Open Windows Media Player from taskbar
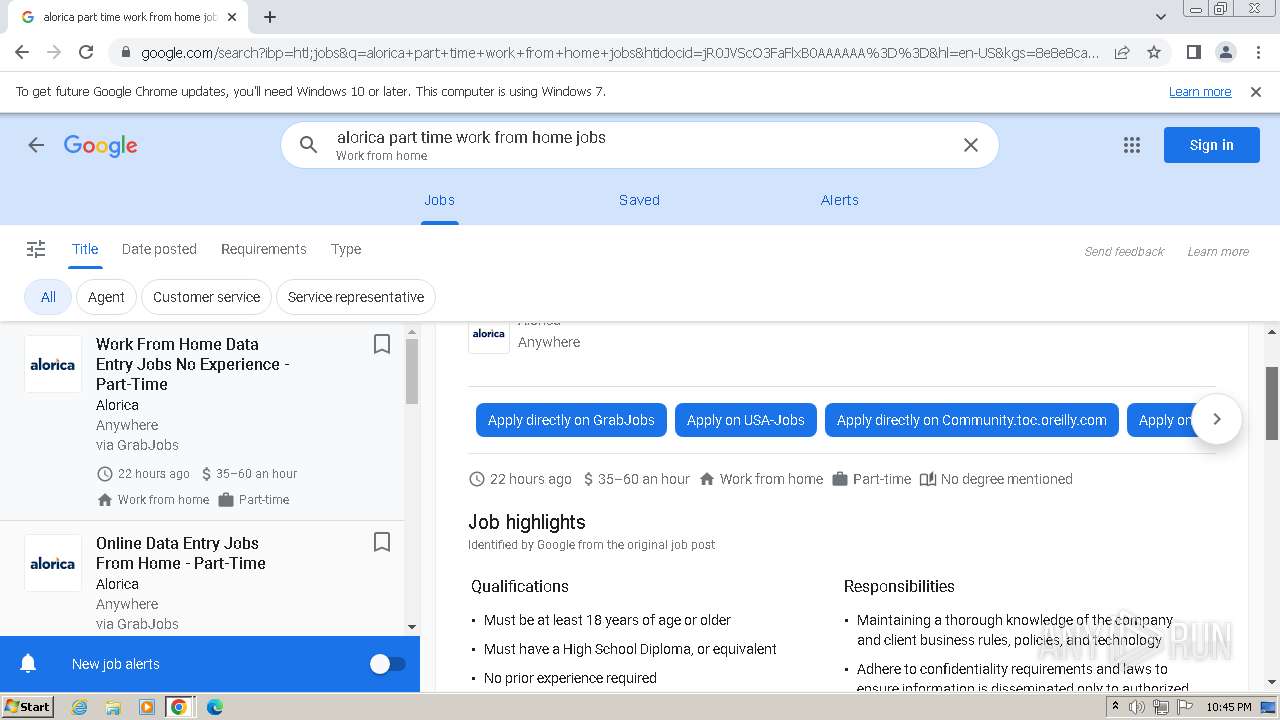The width and height of the screenshot is (1280, 720). [x=147, y=707]
